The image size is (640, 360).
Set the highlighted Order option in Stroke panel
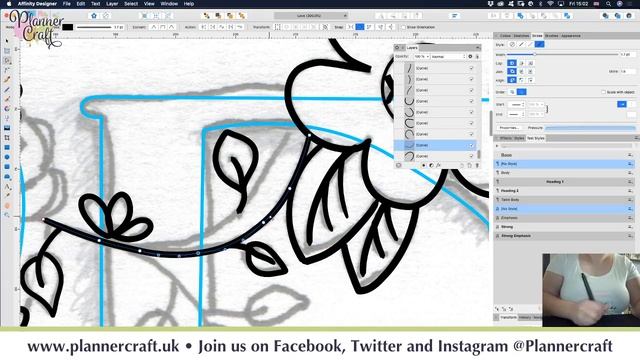pyautogui.click(x=521, y=92)
